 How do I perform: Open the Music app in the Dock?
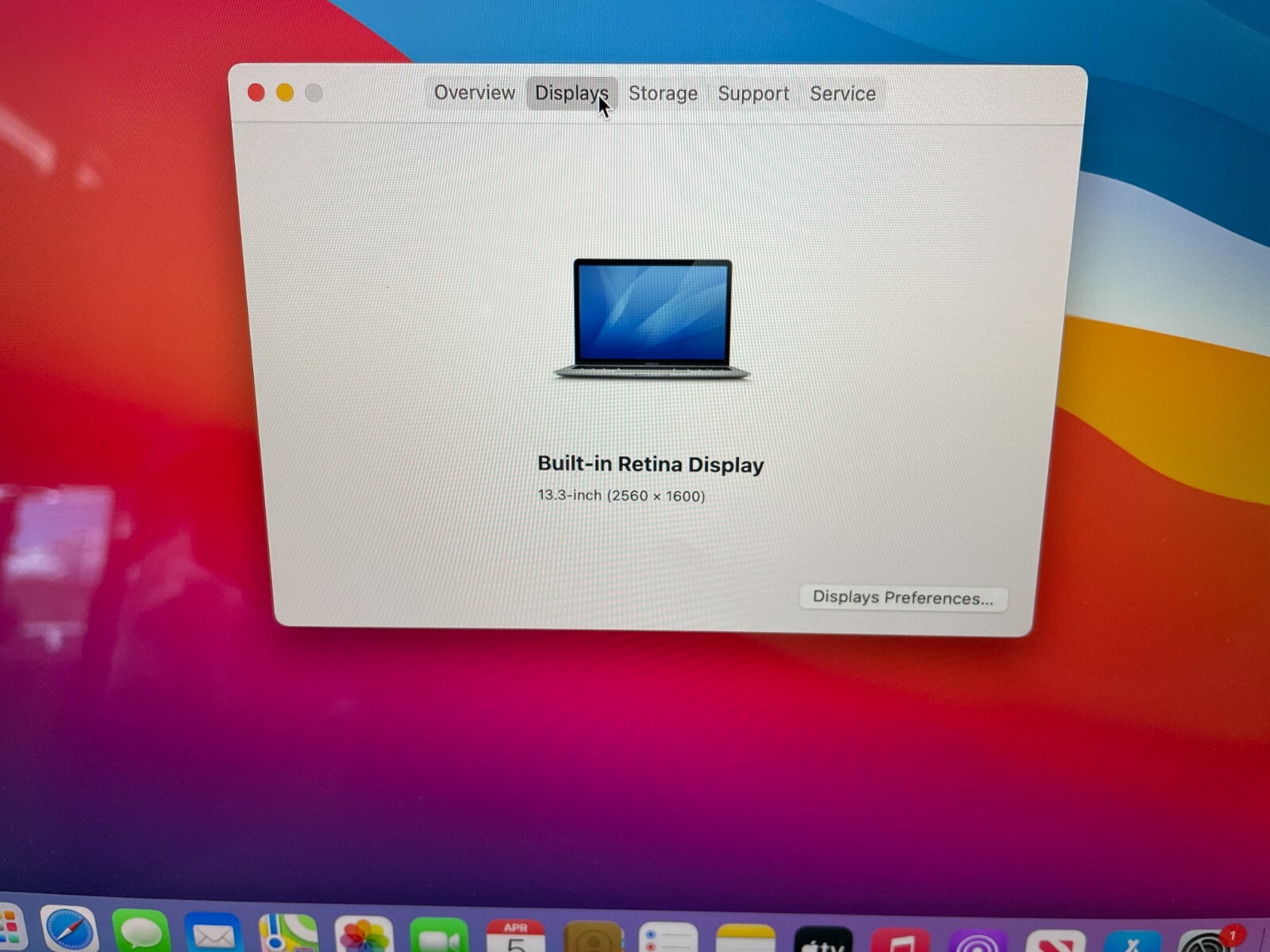(x=900, y=939)
